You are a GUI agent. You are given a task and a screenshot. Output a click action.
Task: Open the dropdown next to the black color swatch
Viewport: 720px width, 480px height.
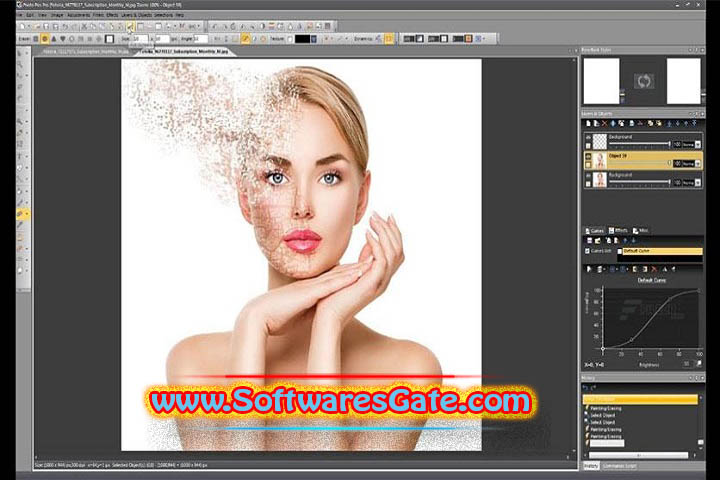(314, 39)
